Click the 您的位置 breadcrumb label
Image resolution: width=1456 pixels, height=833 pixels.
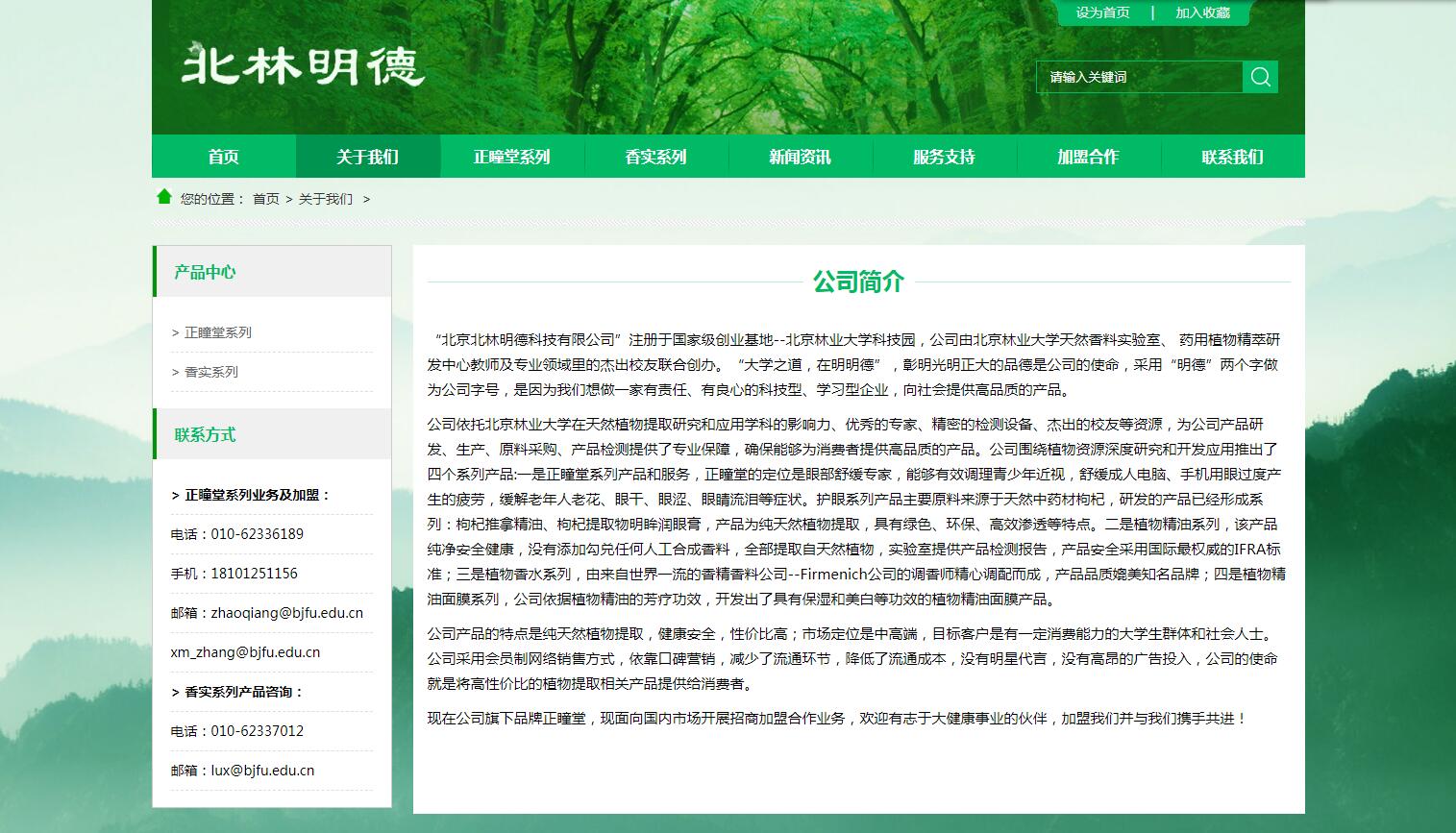coord(212,199)
